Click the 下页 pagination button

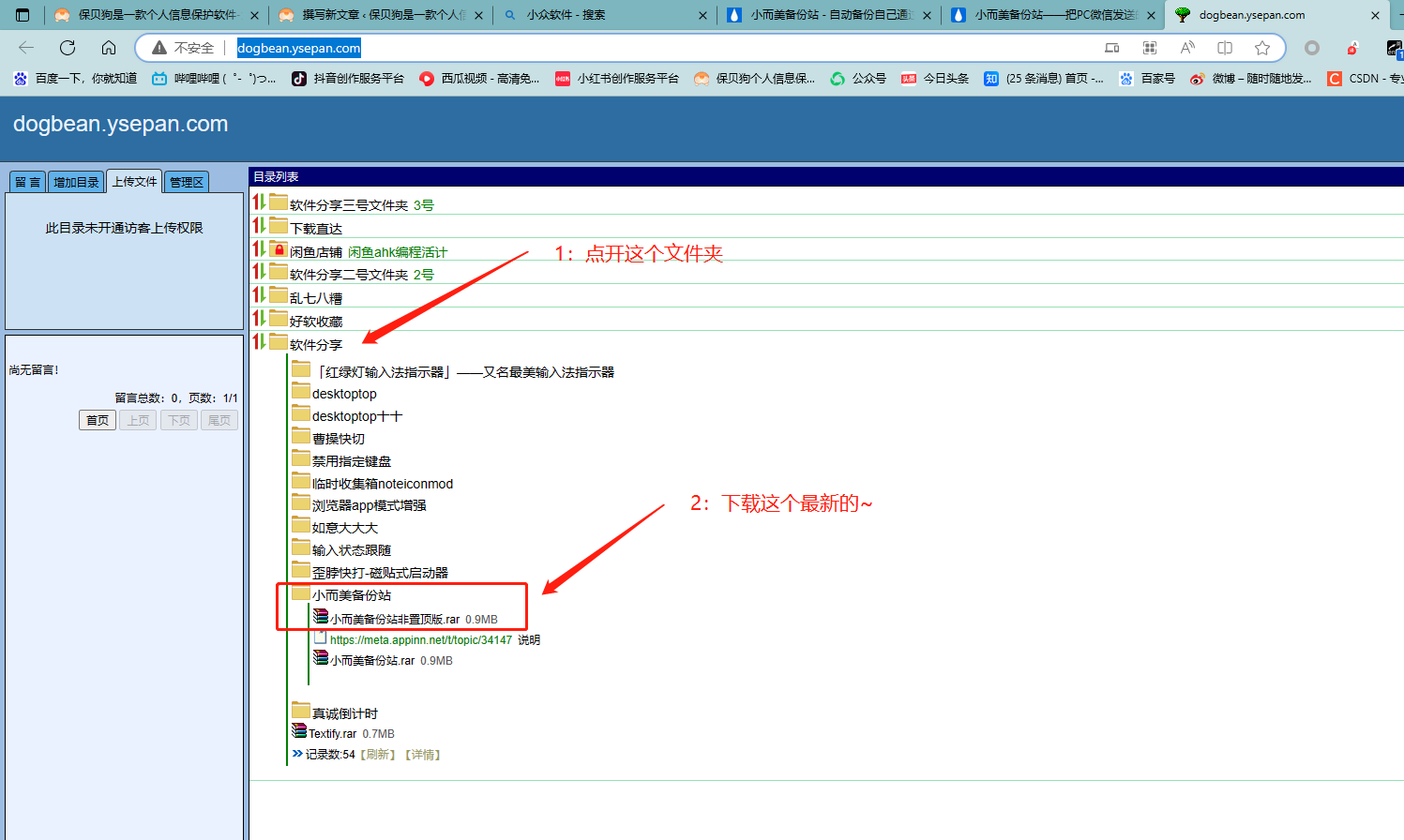pos(179,420)
